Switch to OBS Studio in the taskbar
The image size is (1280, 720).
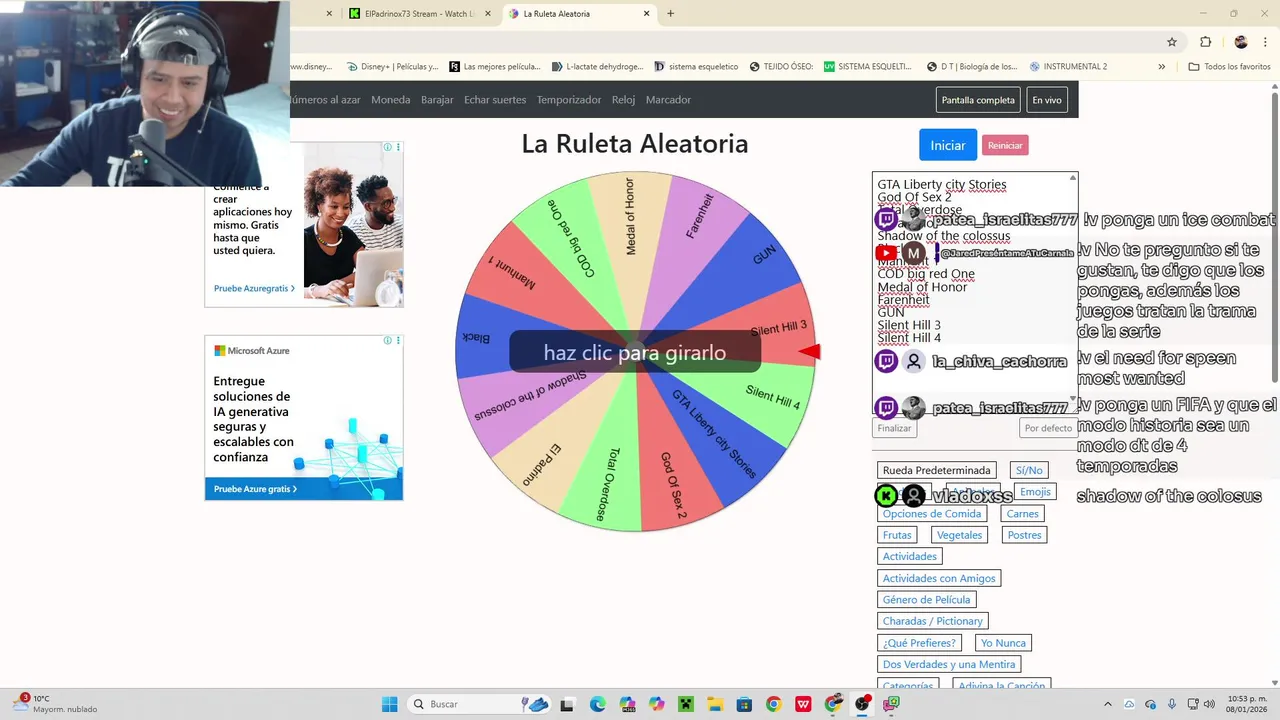point(862,704)
